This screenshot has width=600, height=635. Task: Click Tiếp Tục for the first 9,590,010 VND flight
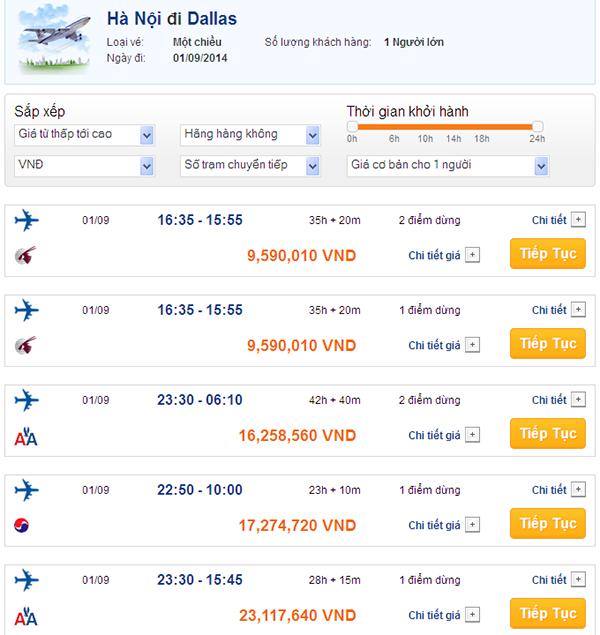tap(548, 254)
